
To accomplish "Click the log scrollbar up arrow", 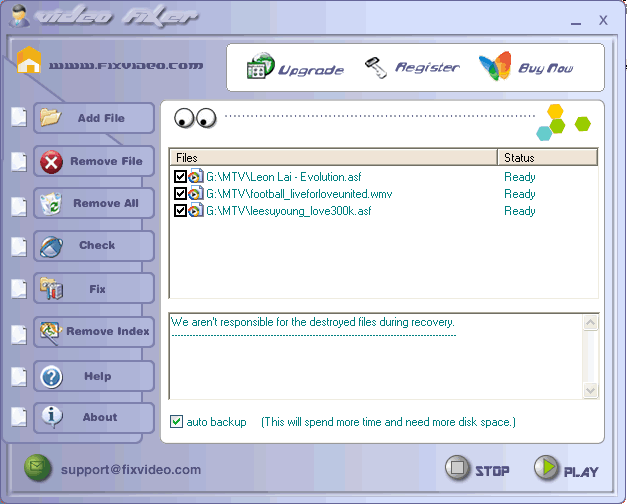I will click(x=591, y=323).
